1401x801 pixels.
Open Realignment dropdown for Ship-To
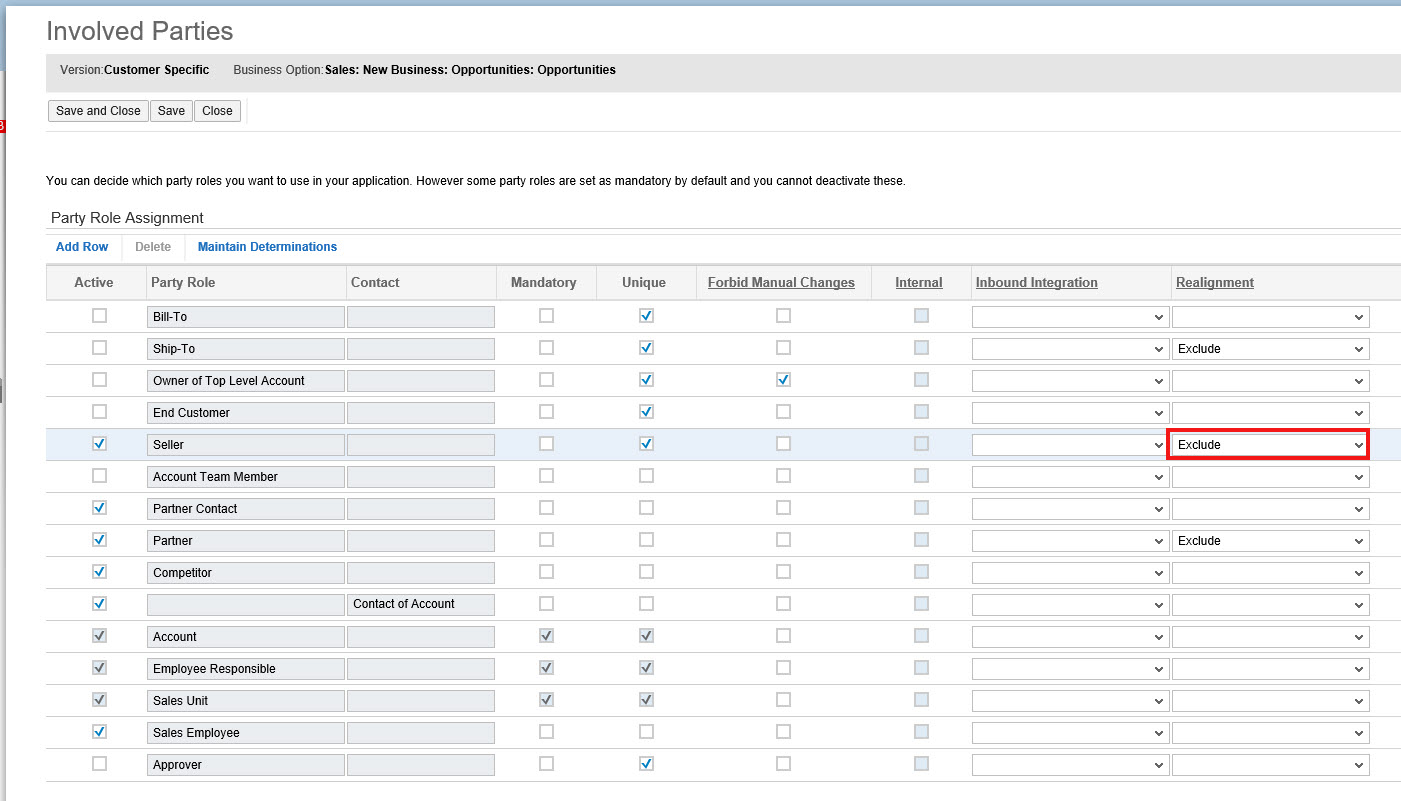point(1270,349)
